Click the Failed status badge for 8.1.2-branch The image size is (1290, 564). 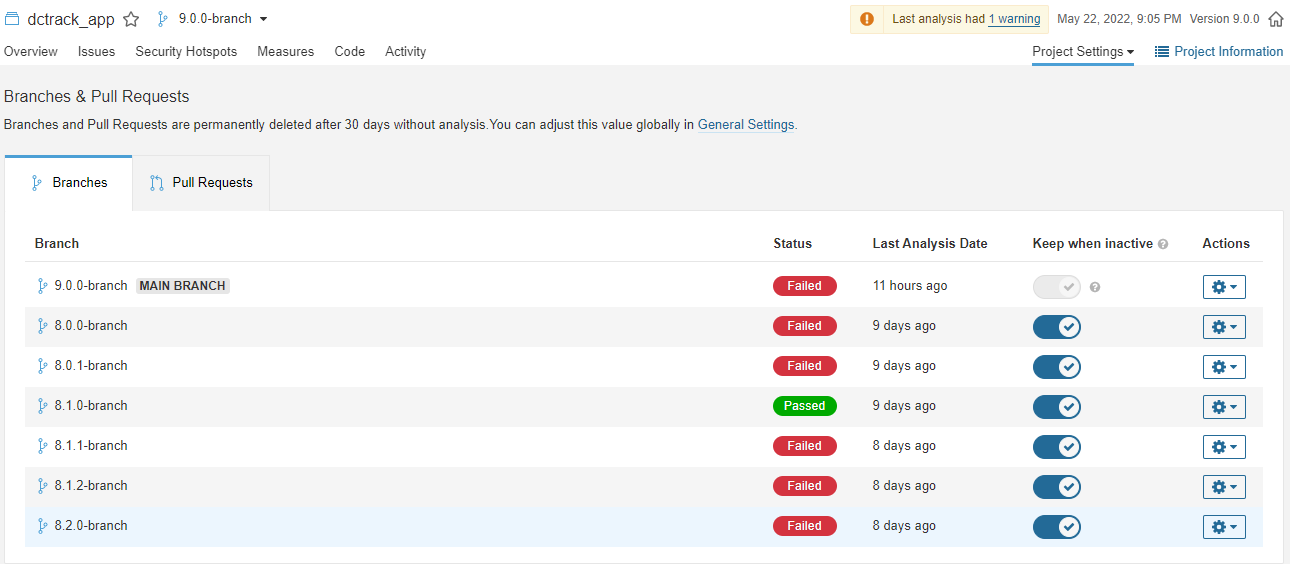click(x=804, y=486)
